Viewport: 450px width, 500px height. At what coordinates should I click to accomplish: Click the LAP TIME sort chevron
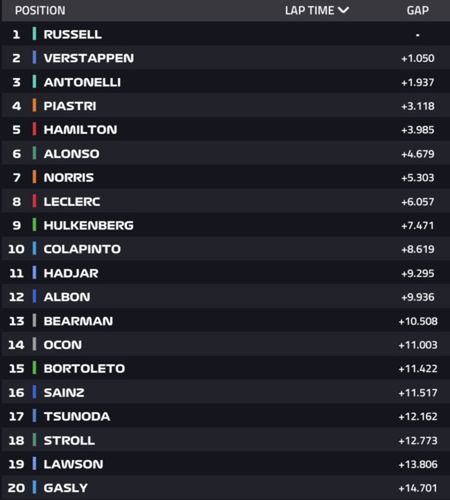tap(343, 10)
